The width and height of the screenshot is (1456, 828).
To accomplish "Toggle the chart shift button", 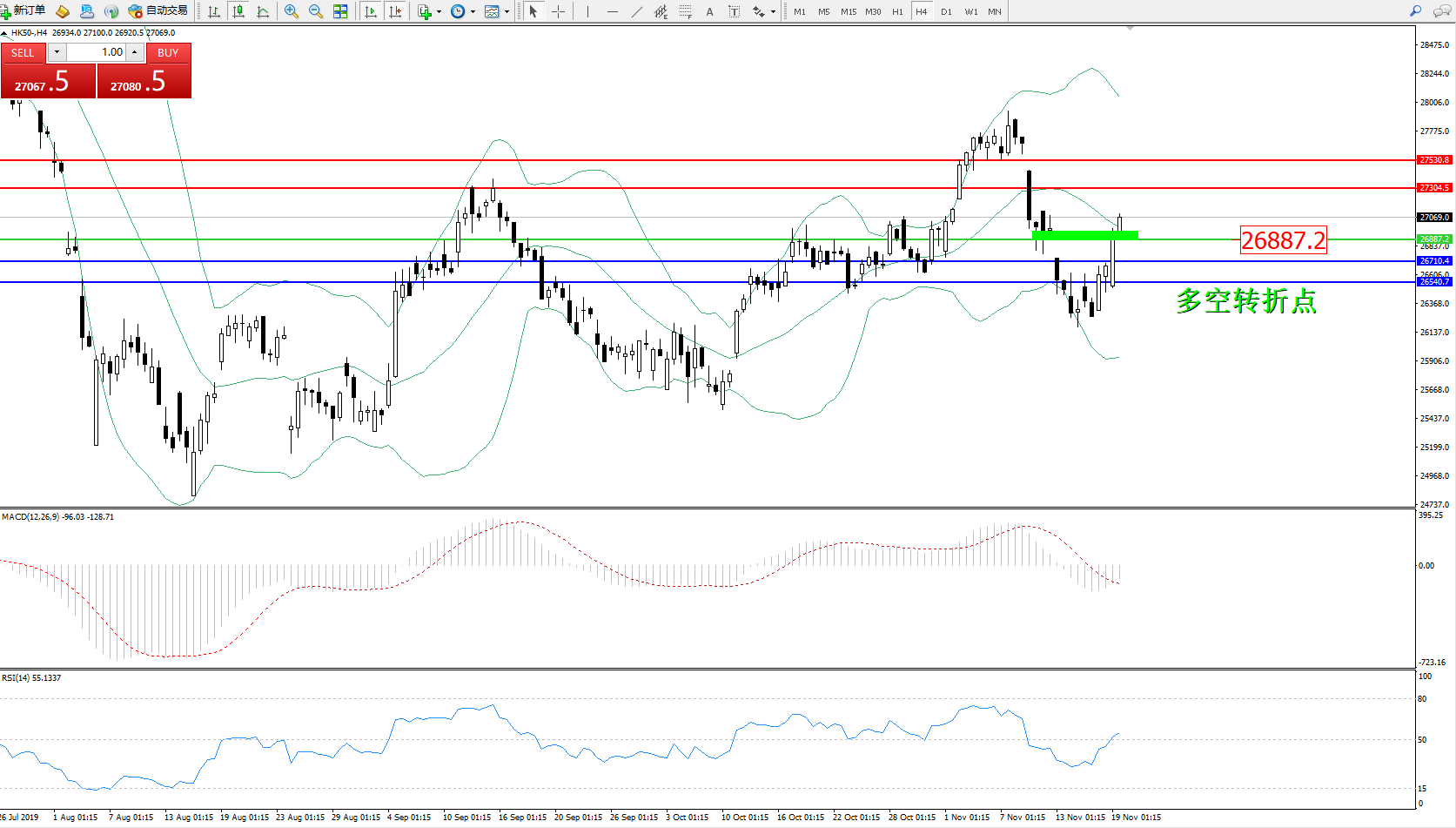I will (x=395, y=11).
